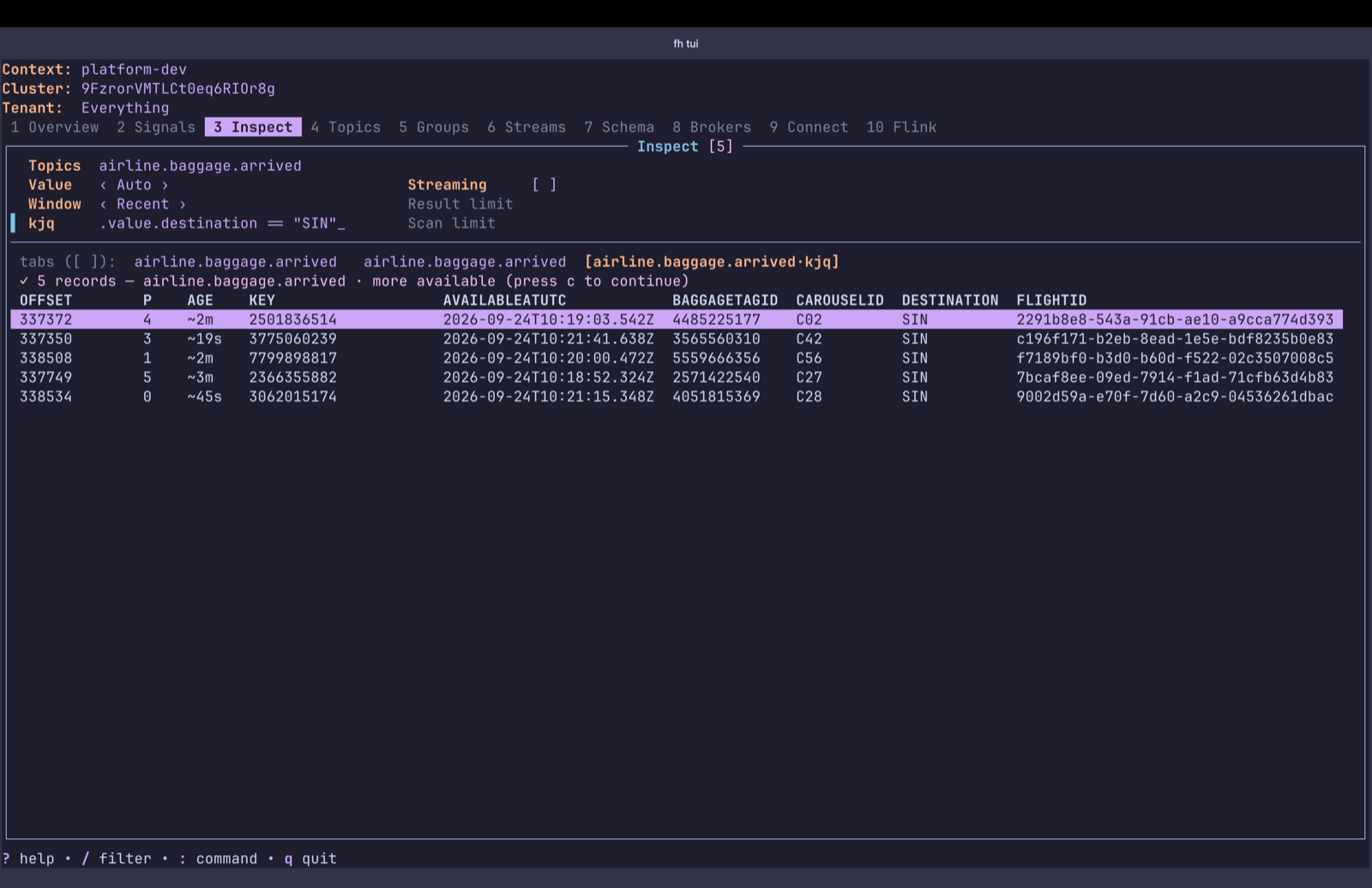Click the fh tui window title
The image size is (1372, 888).
click(x=686, y=44)
